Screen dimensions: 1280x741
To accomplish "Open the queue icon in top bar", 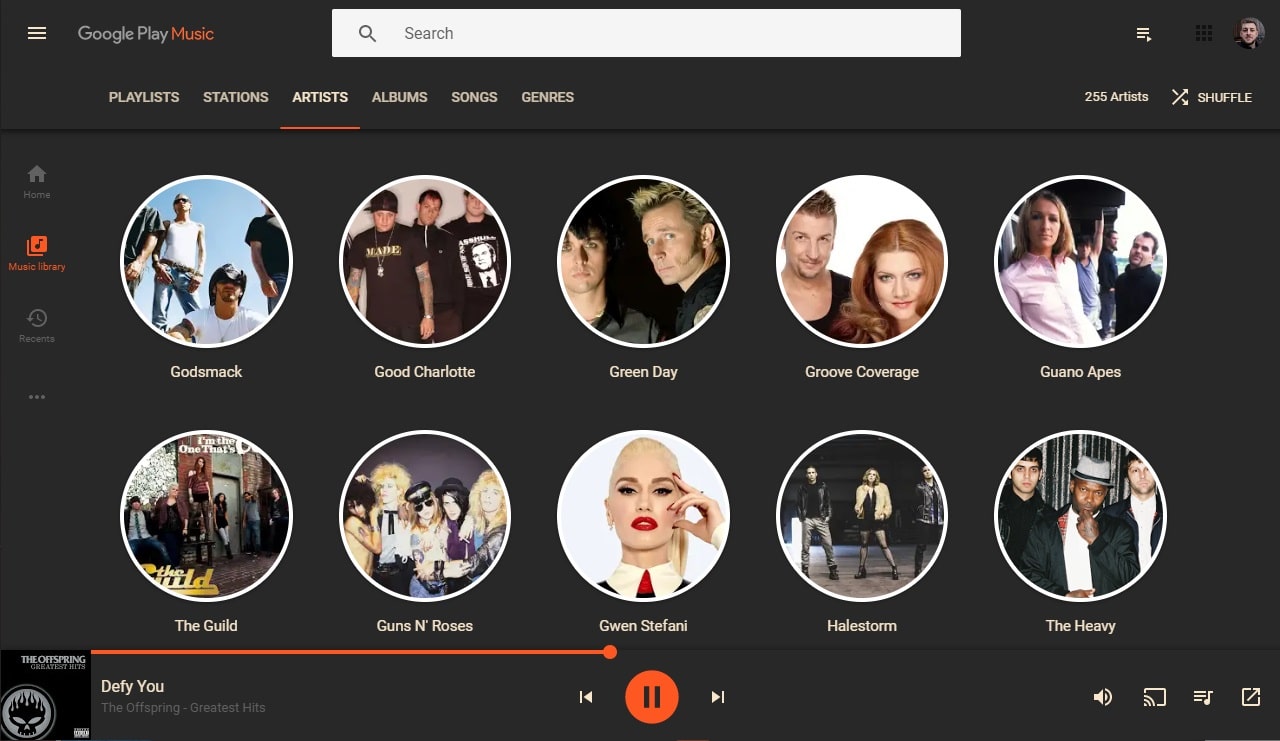I will (x=1144, y=34).
